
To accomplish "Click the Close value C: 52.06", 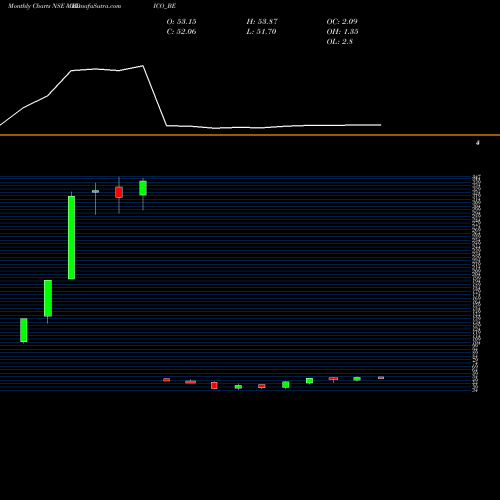I will (181, 32).
